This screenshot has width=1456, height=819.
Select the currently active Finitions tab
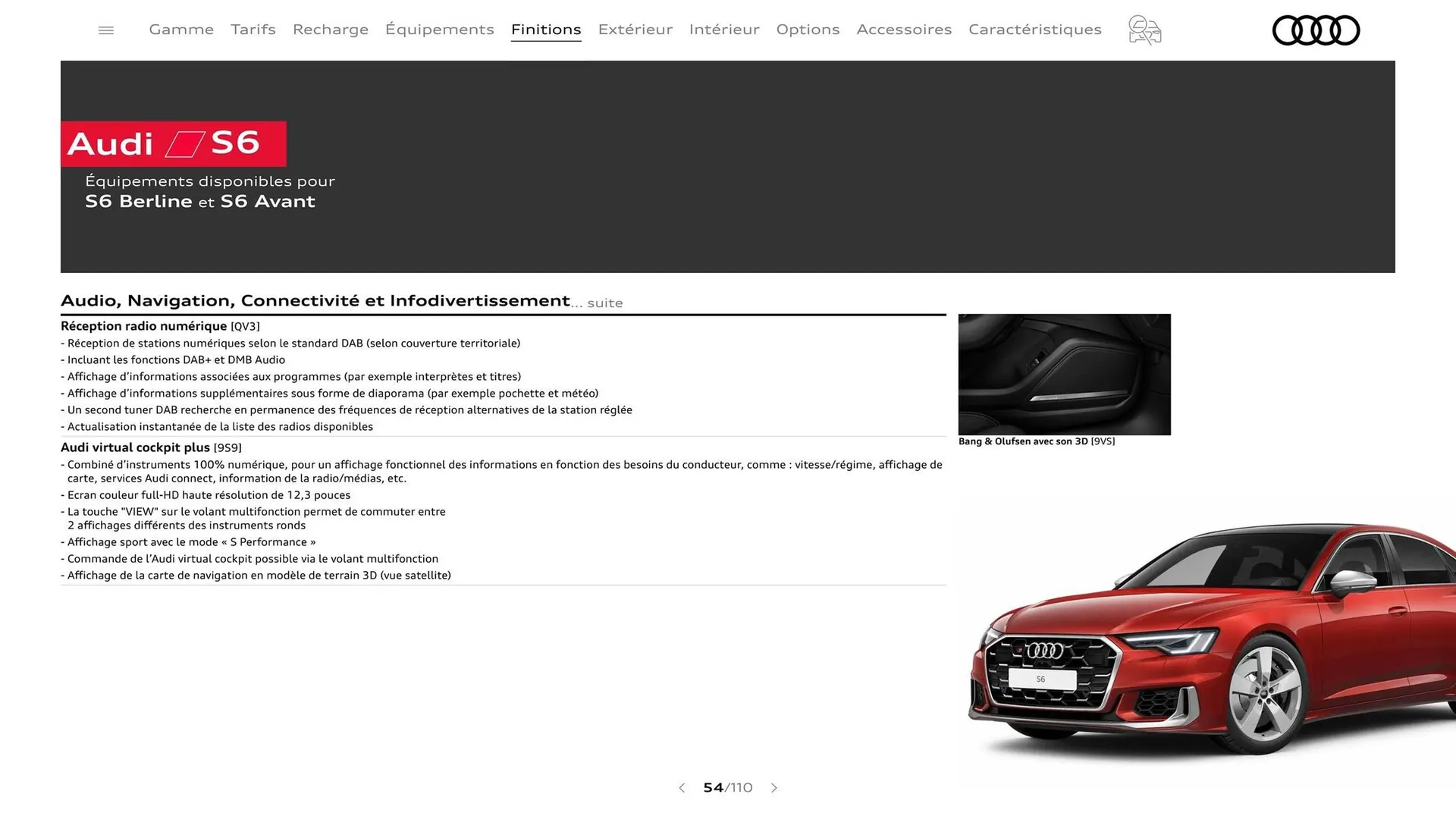(546, 30)
